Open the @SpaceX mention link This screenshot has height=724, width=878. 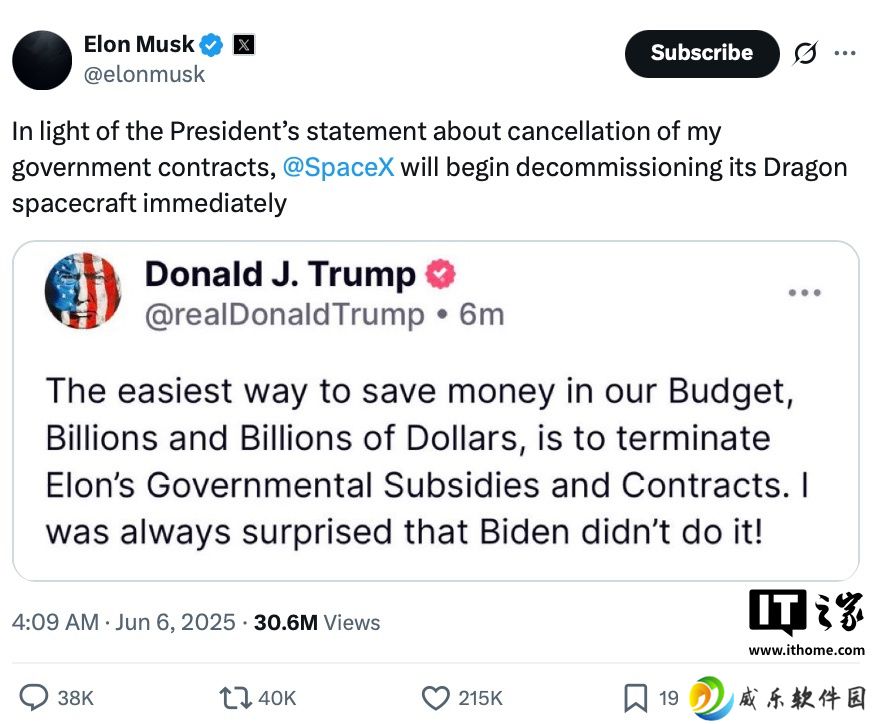point(338,167)
